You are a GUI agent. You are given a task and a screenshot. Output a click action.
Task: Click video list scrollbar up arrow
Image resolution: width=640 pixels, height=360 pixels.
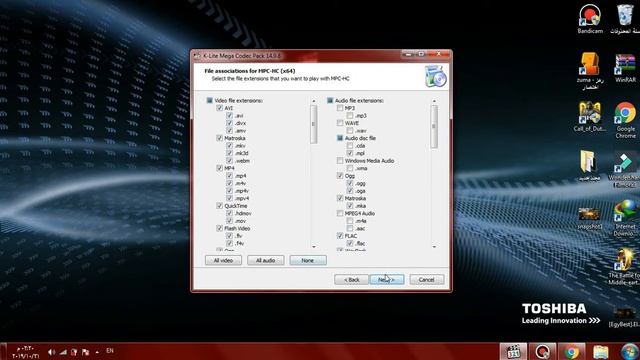coord(314,101)
